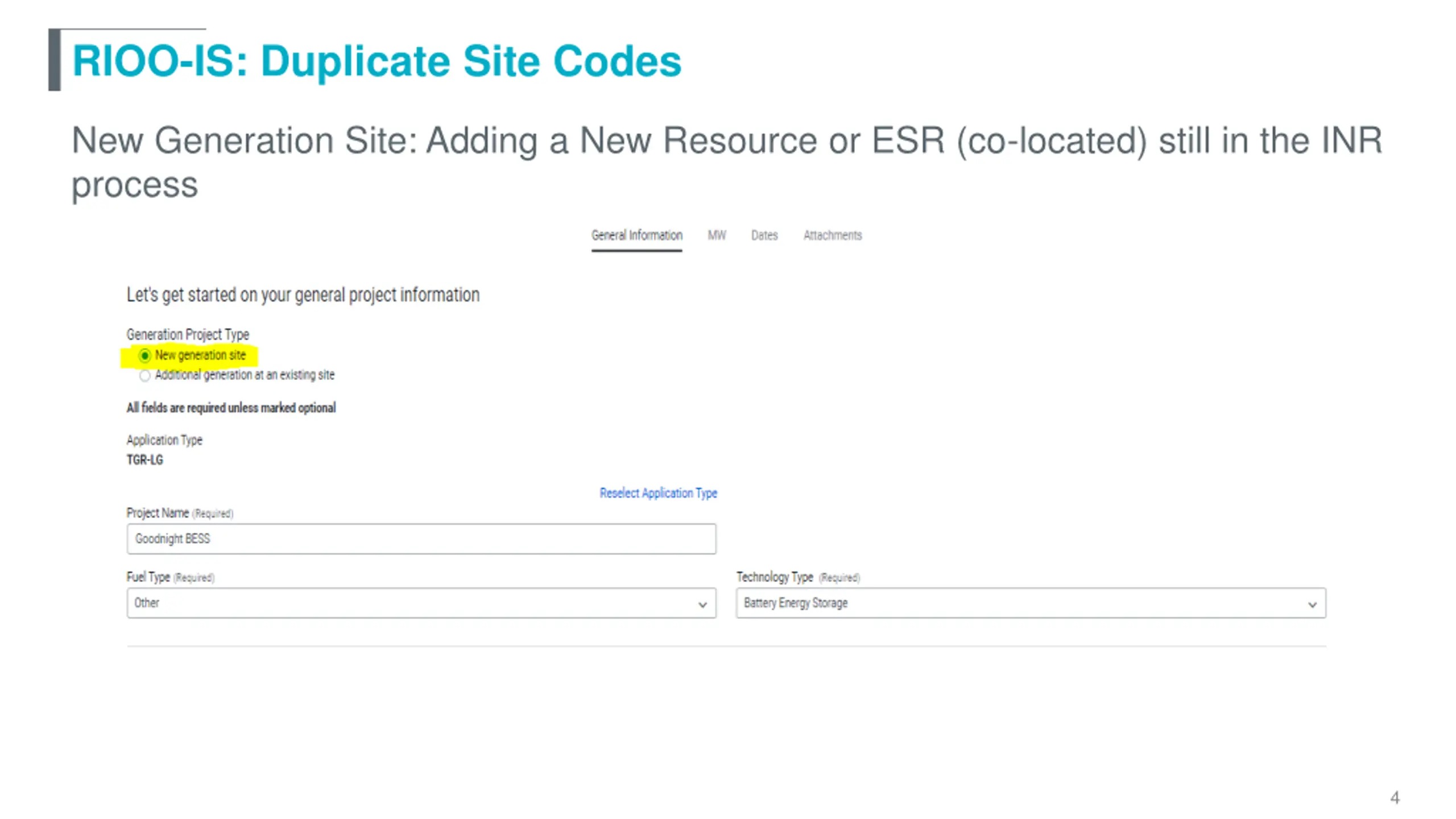Screen dimensions: 1456x819
Task: Select the New generation site radio button
Action: 145,355
